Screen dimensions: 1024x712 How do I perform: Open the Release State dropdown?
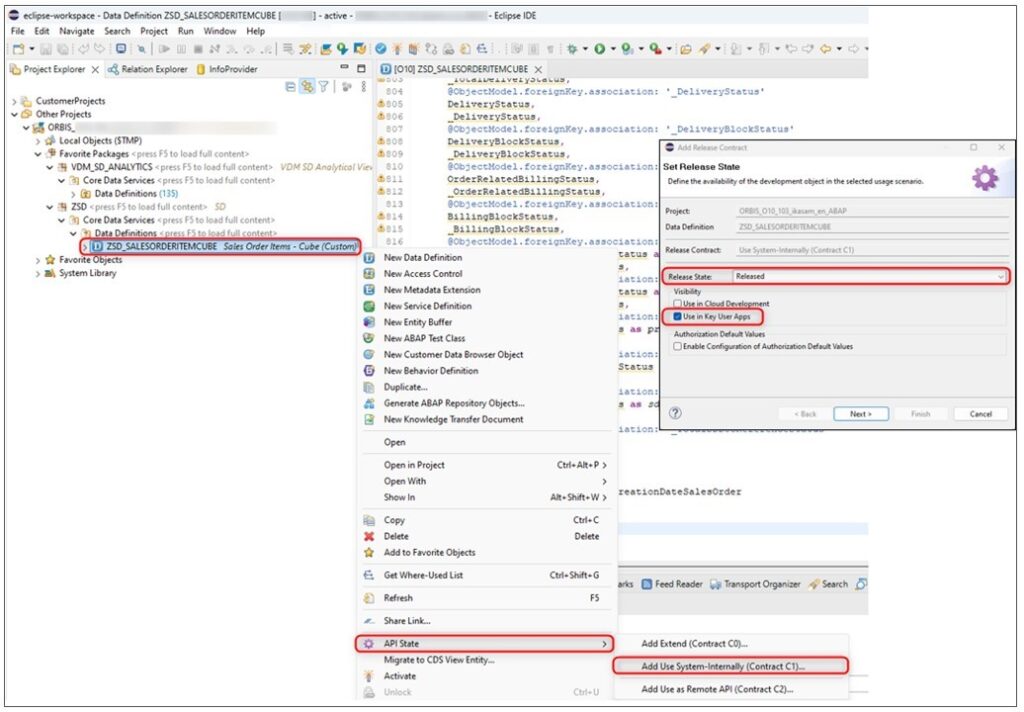pos(871,276)
